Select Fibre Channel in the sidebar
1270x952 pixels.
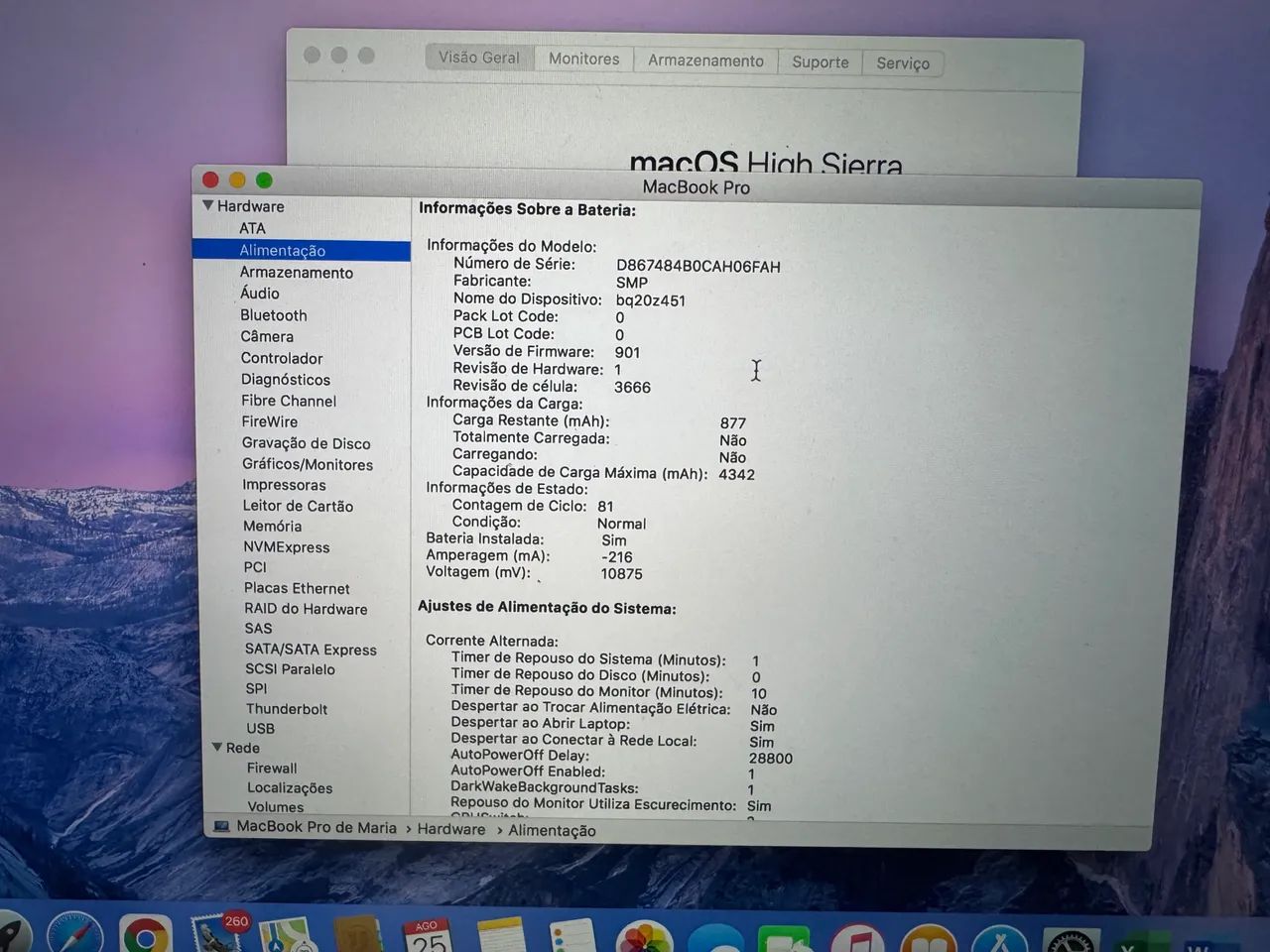[289, 401]
